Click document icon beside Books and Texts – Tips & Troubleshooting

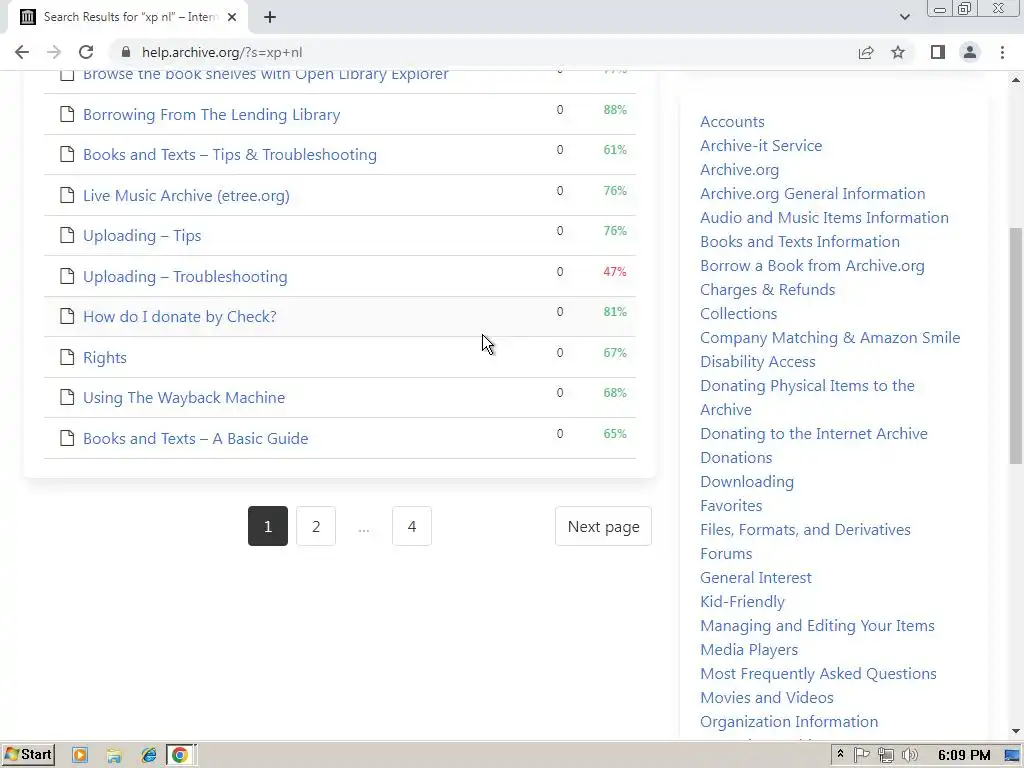67,154
